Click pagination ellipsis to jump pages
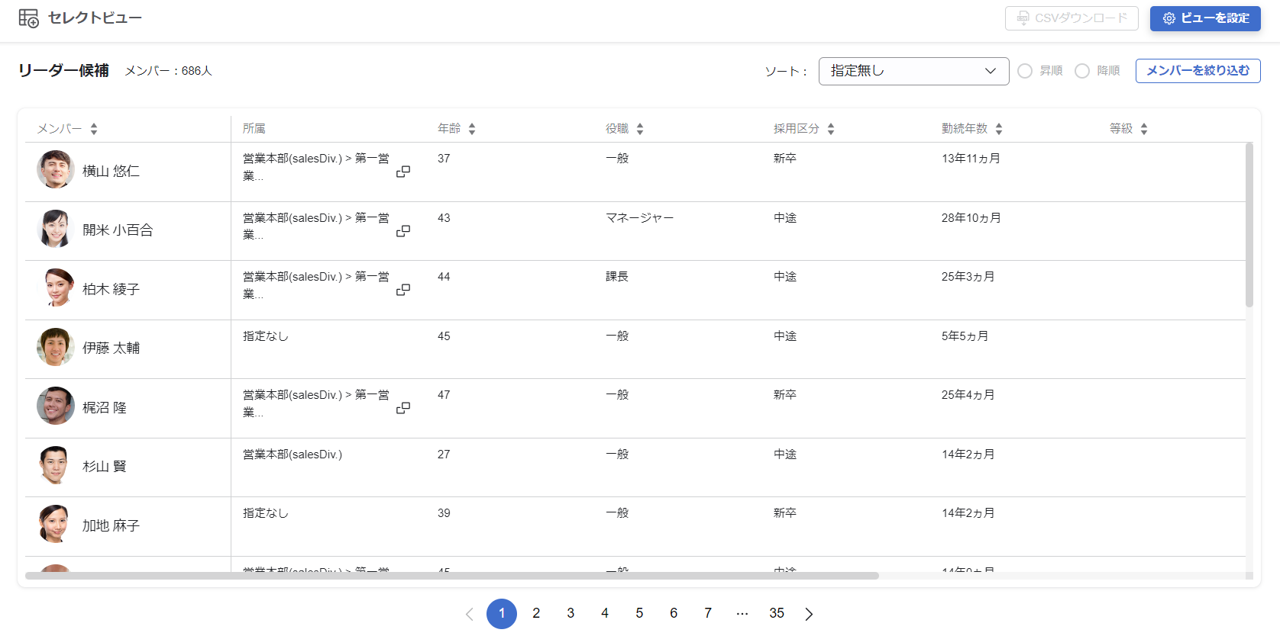This screenshot has height=636, width=1280. click(742, 613)
